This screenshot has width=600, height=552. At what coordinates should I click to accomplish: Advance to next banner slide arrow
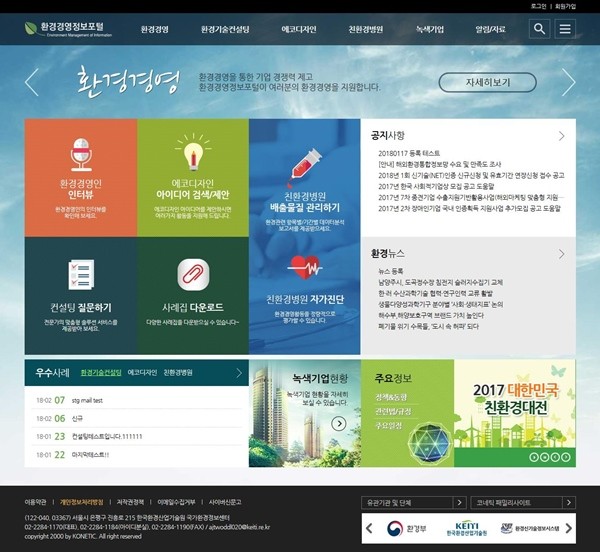point(568,82)
